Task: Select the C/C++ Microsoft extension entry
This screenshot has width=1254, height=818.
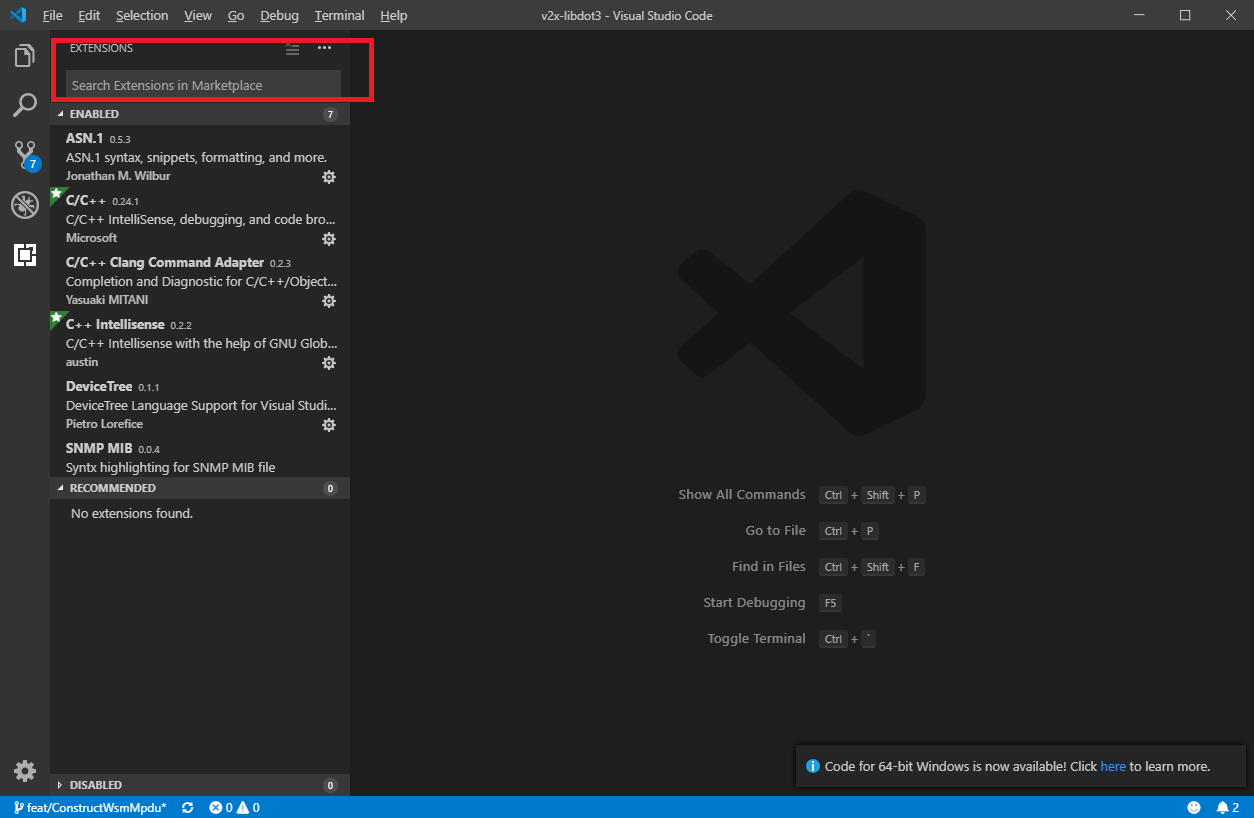Action: point(200,218)
